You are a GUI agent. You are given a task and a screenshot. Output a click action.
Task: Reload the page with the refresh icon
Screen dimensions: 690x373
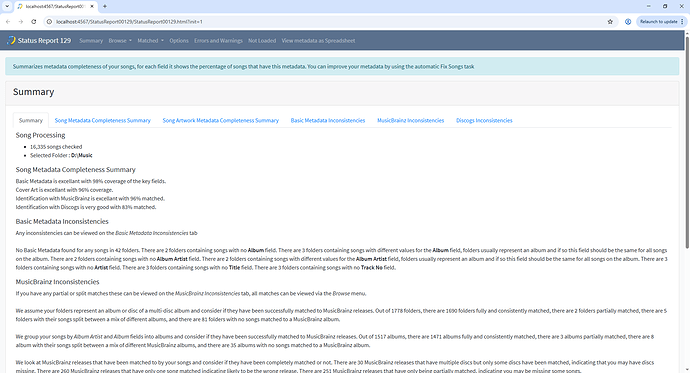click(x=33, y=22)
